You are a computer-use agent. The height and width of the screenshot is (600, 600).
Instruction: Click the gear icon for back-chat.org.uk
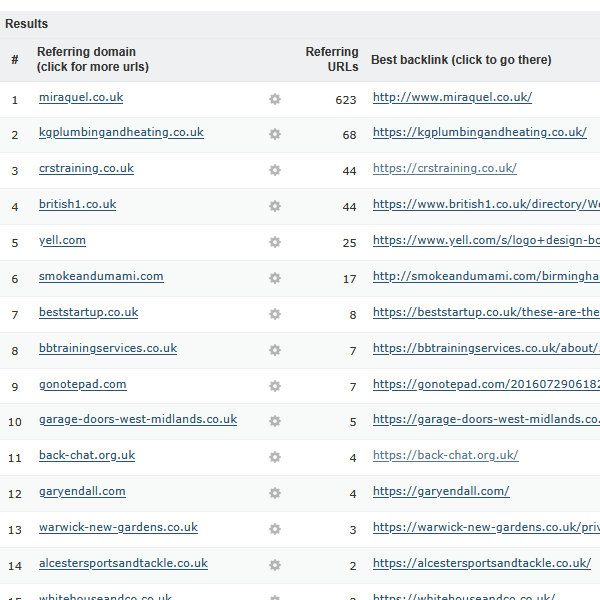(275, 457)
